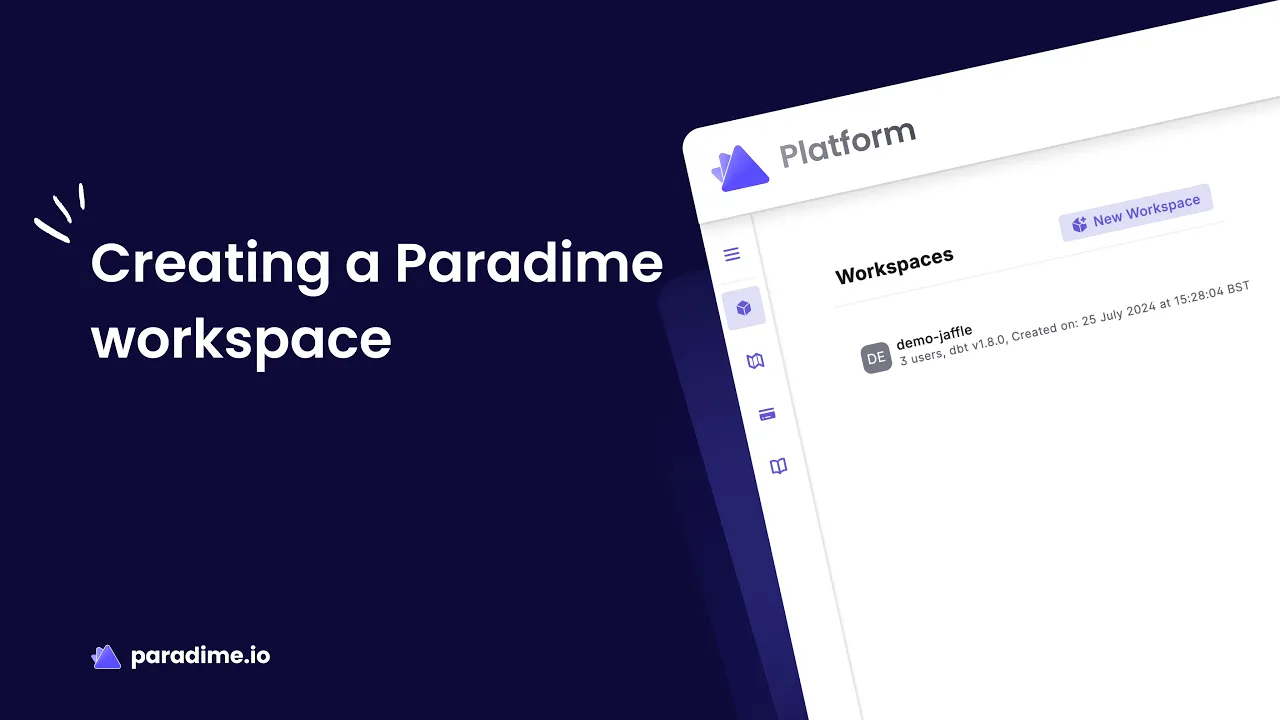Click the New Workspace button
This screenshot has height=720, width=1280.
coord(1136,212)
